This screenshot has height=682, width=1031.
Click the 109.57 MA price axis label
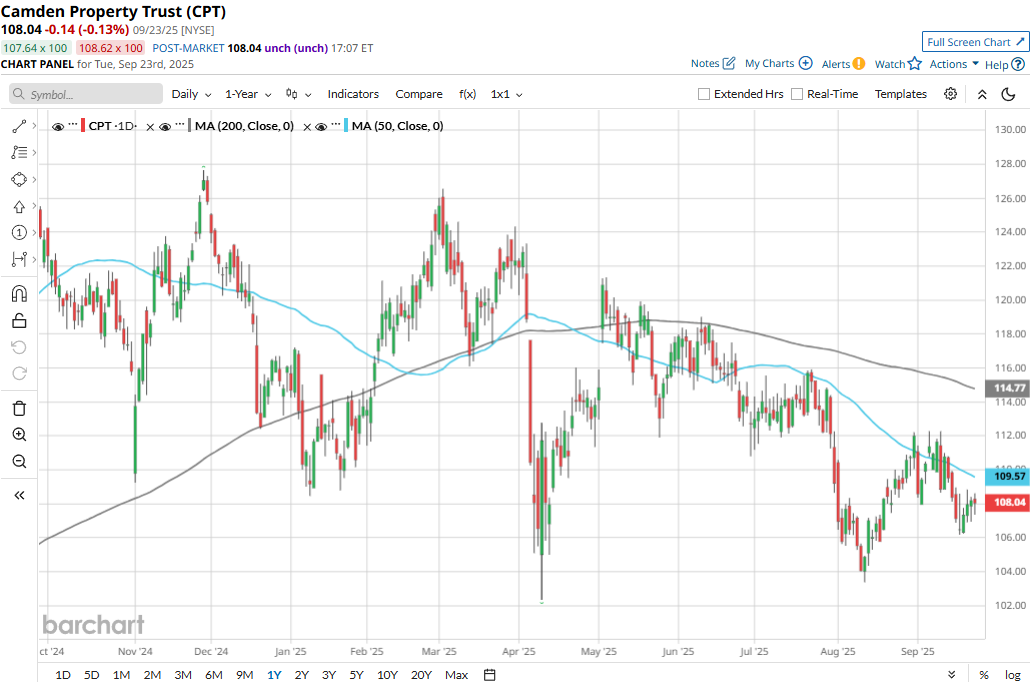coord(1008,476)
